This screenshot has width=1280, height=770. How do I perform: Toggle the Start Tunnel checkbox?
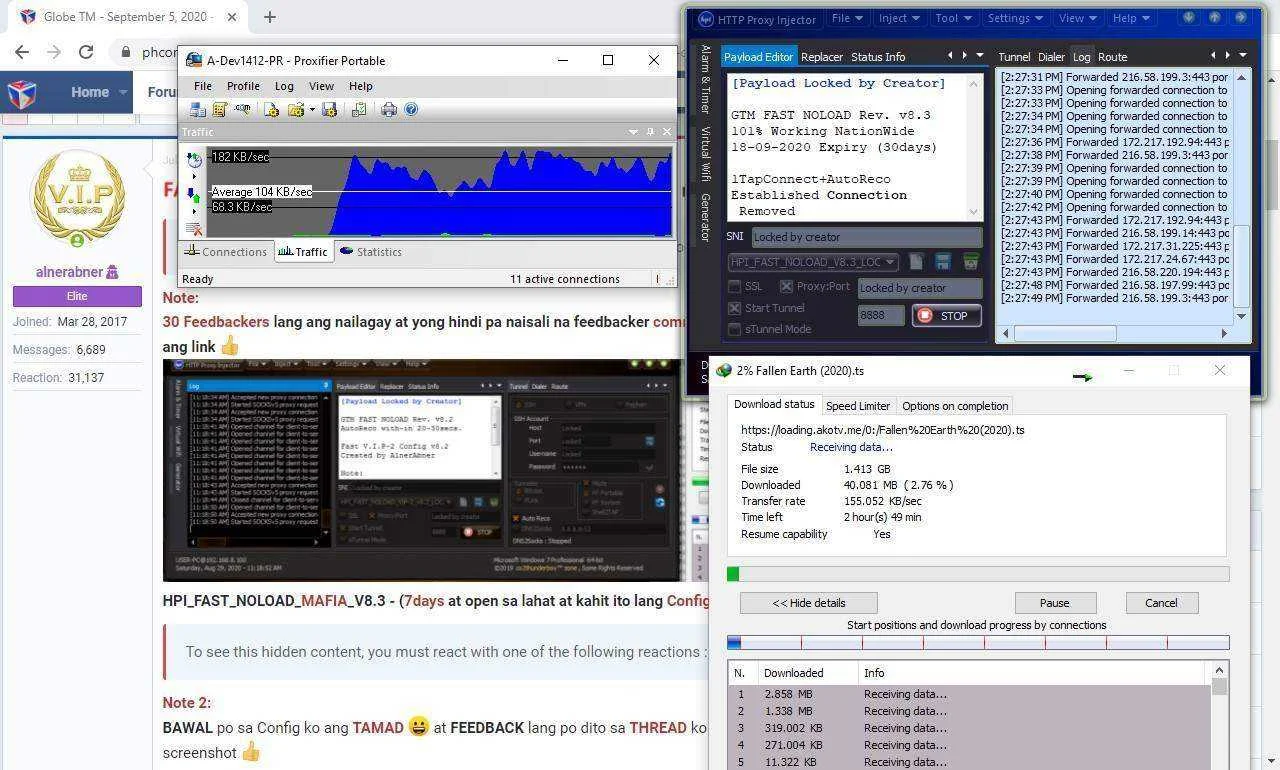(x=735, y=308)
